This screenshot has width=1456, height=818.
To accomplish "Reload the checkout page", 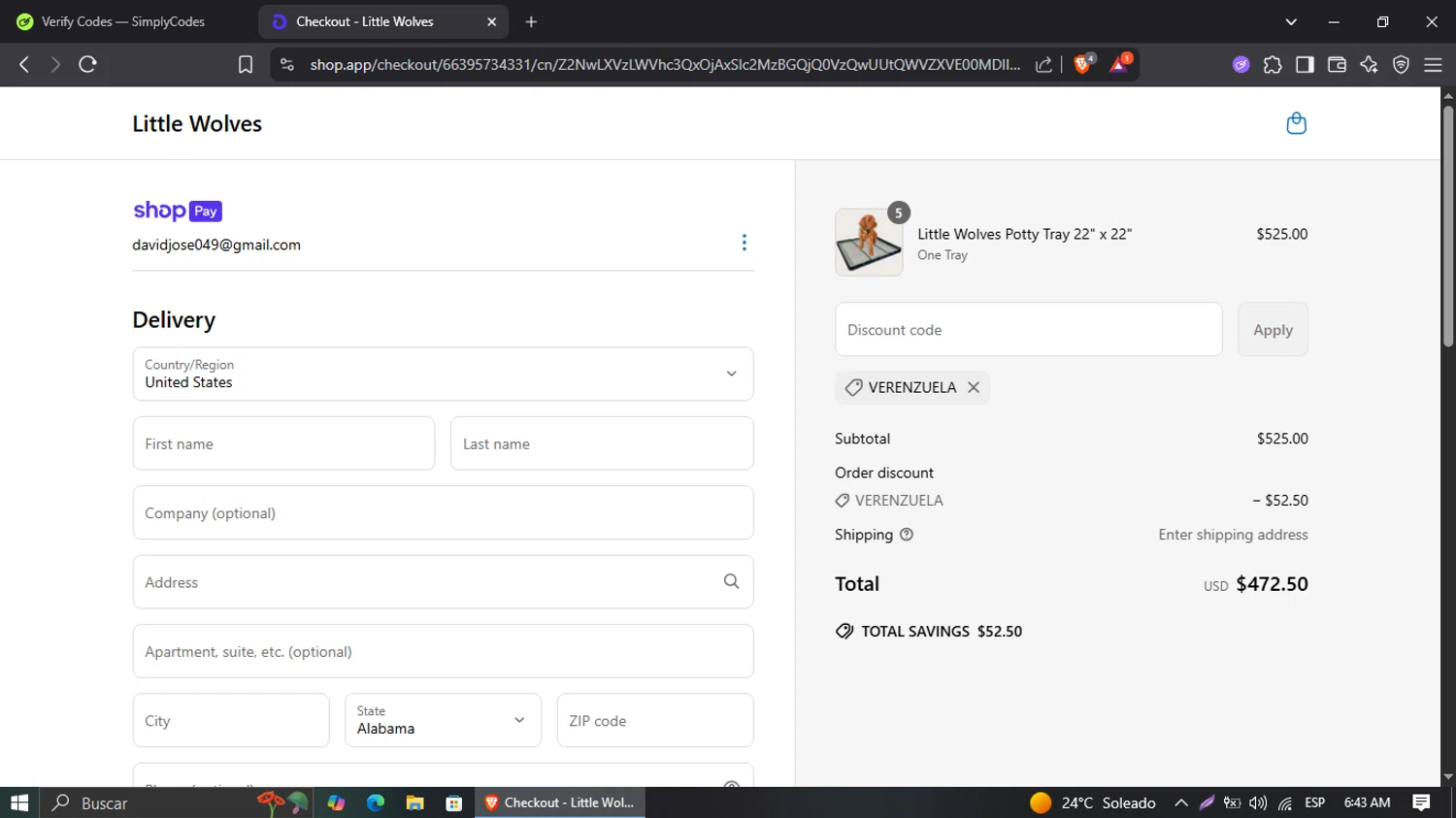I will point(87,64).
